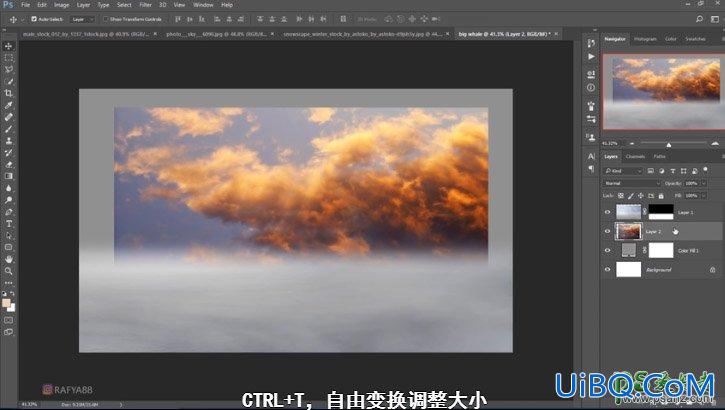The image size is (725, 410).
Task: Select the Blur tool
Action: (x=9, y=188)
